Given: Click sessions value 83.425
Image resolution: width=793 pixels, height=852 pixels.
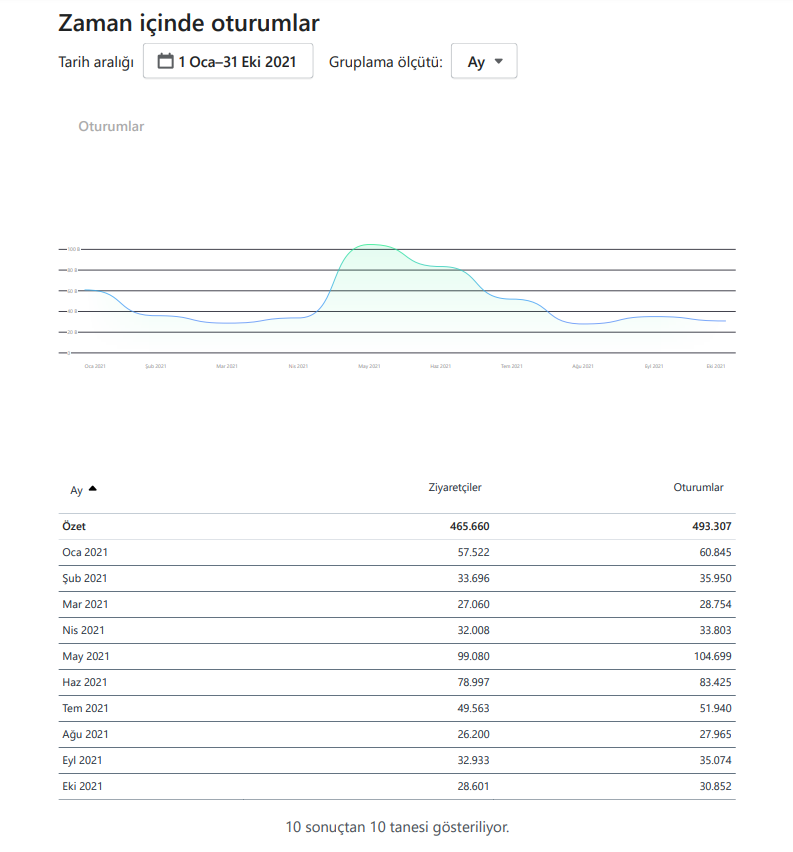Looking at the screenshot, I should coord(715,682).
